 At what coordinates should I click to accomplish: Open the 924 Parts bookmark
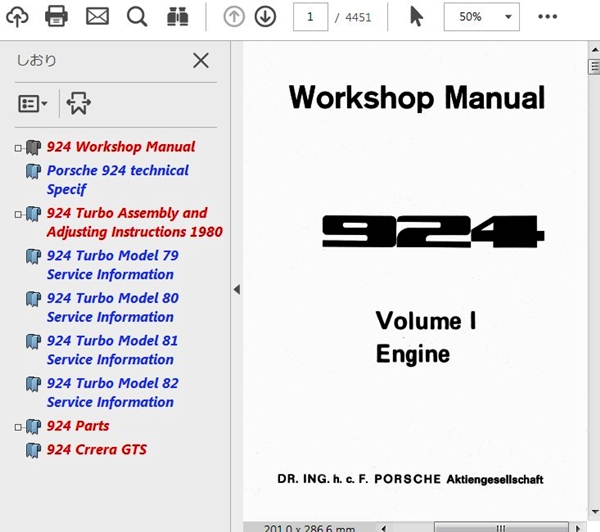(x=78, y=426)
